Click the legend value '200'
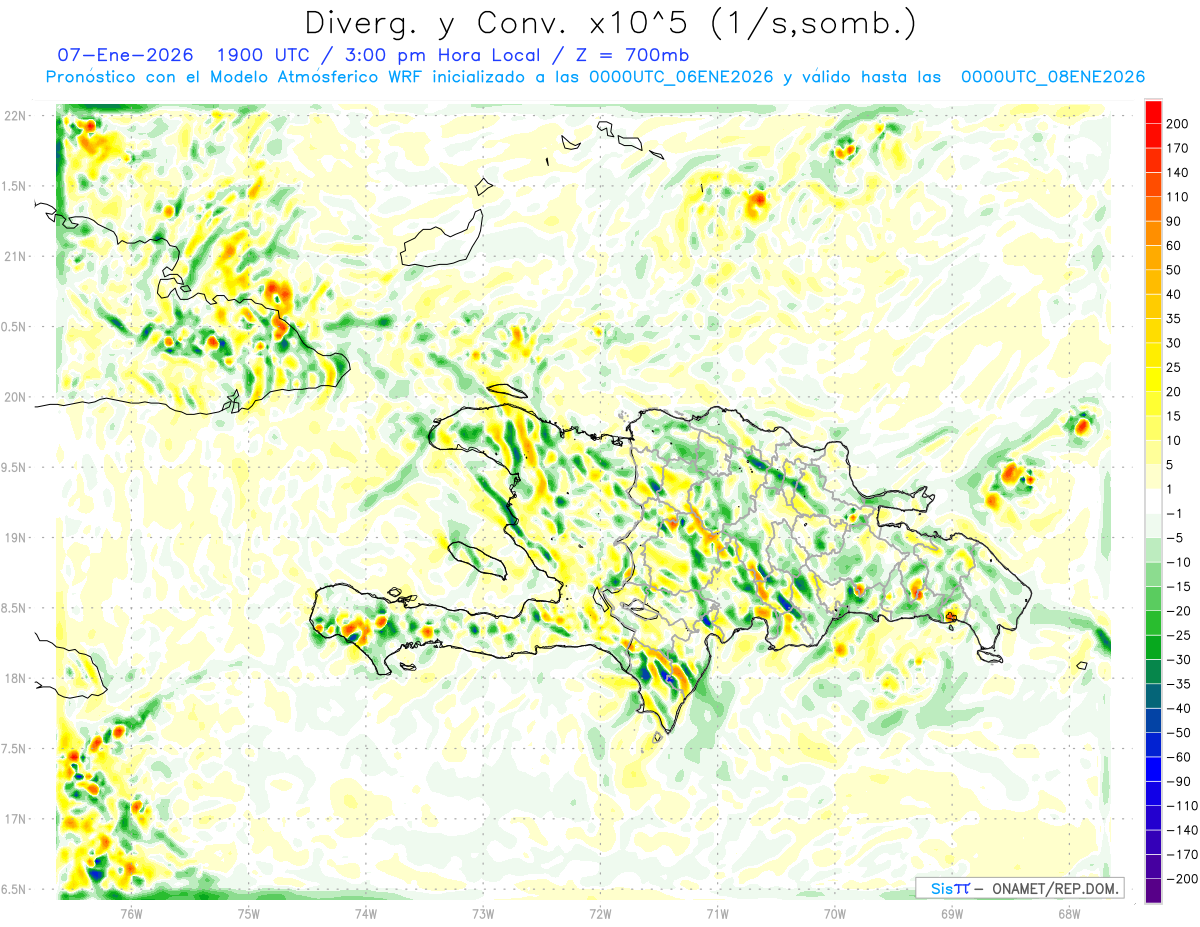The width and height of the screenshot is (1200, 927). (x=1177, y=124)
